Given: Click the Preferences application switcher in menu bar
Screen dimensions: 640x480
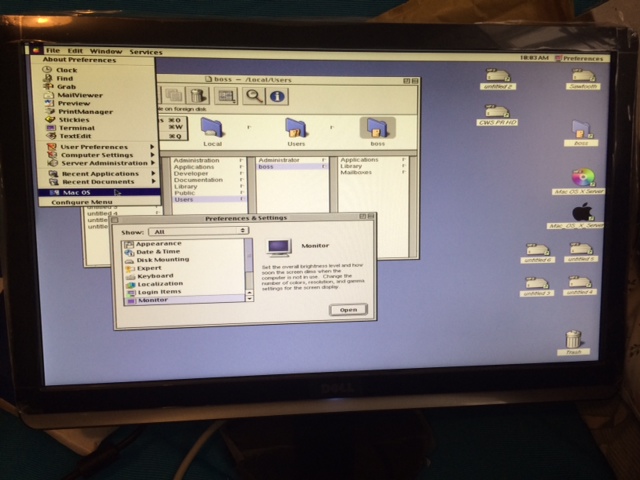Looking at the screenshot, I should point(579,58).
